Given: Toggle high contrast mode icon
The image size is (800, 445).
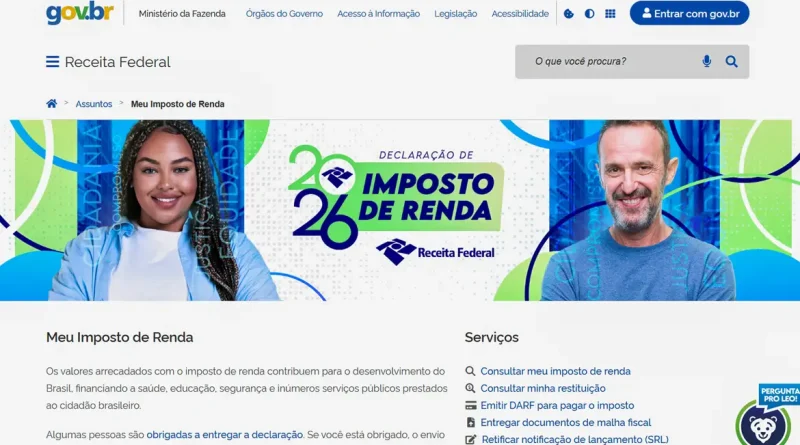Looking at the screenshot, I should coord(589,14).
